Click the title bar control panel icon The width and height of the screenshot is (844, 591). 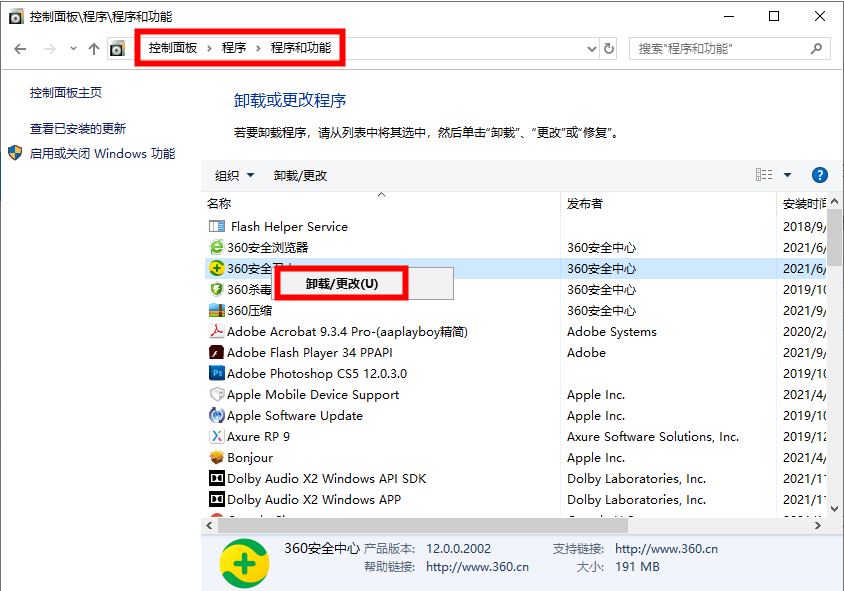(16, 17)
